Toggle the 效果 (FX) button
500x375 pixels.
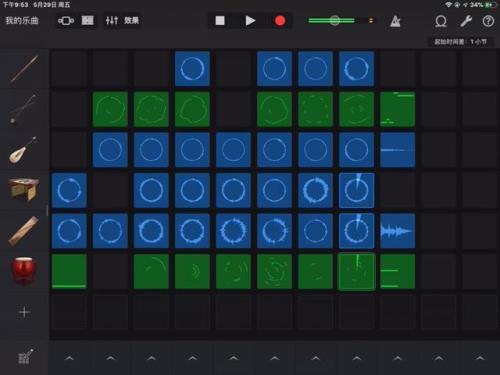coord(131,21)
